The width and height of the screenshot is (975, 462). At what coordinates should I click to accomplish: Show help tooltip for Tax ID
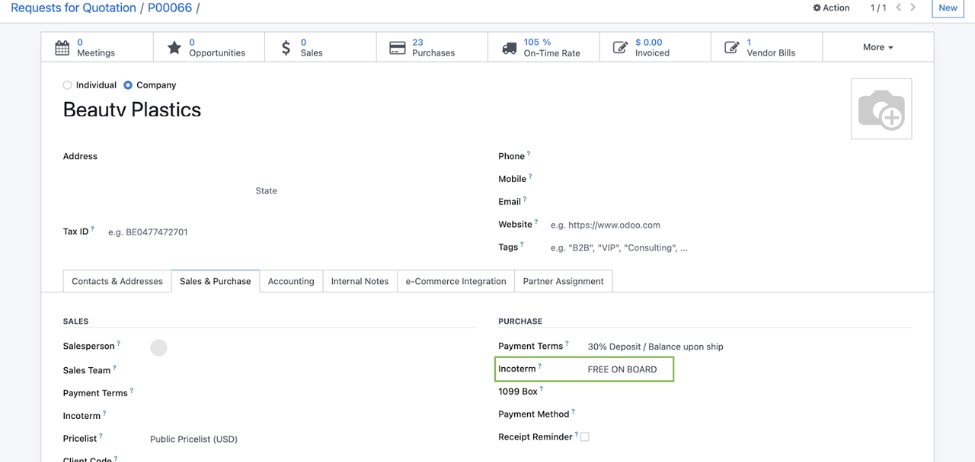[93, 229]
